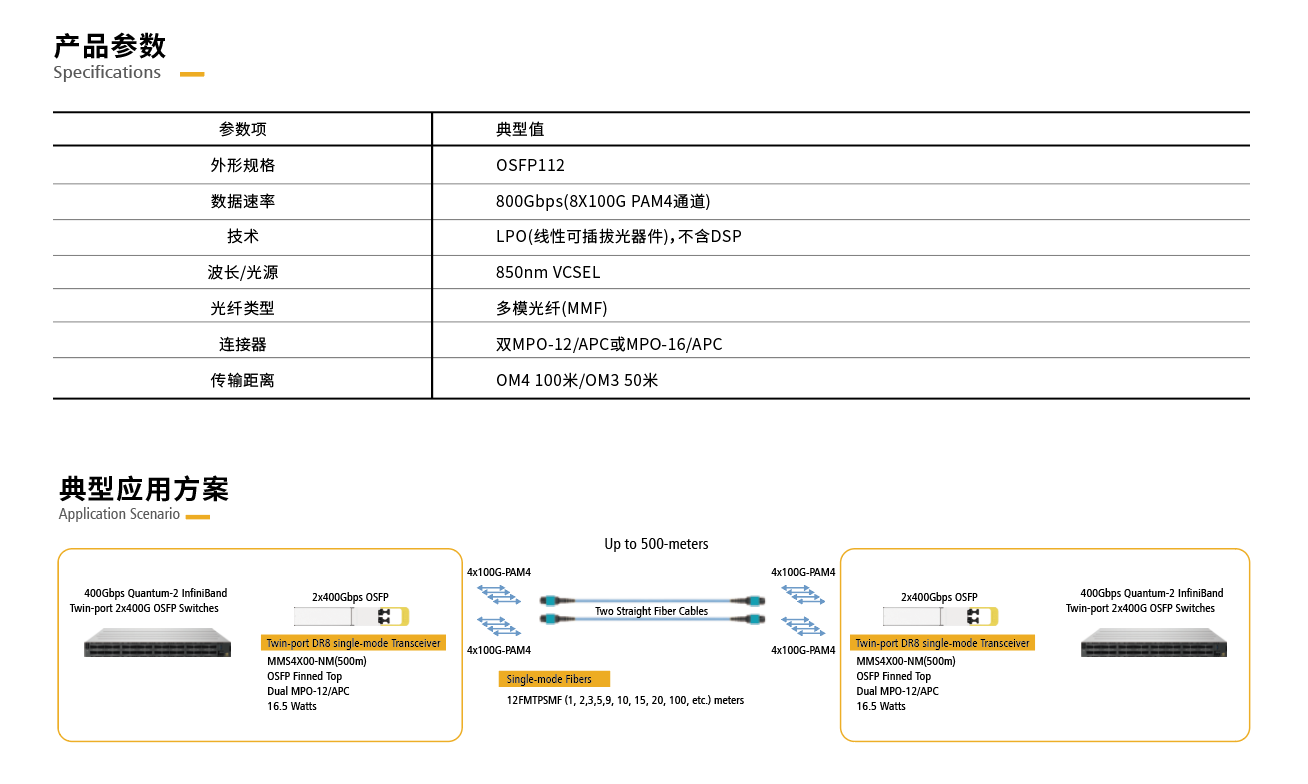Screen dimensions: 1308x784
Task: Click the 传输距离 row label
Action: click(x=243, y=380)
